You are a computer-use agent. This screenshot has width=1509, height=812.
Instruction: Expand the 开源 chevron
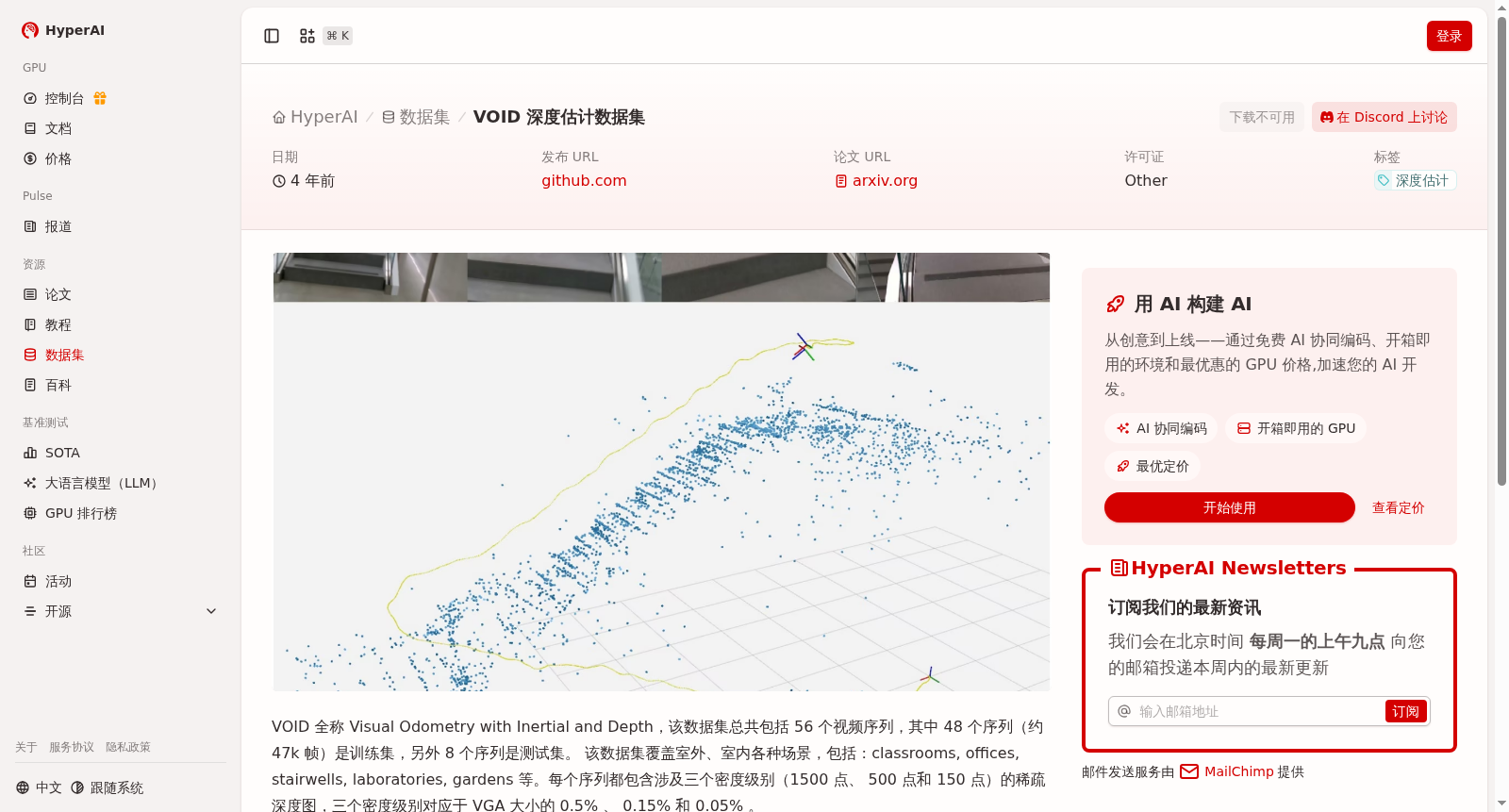[x=211, y=611]
